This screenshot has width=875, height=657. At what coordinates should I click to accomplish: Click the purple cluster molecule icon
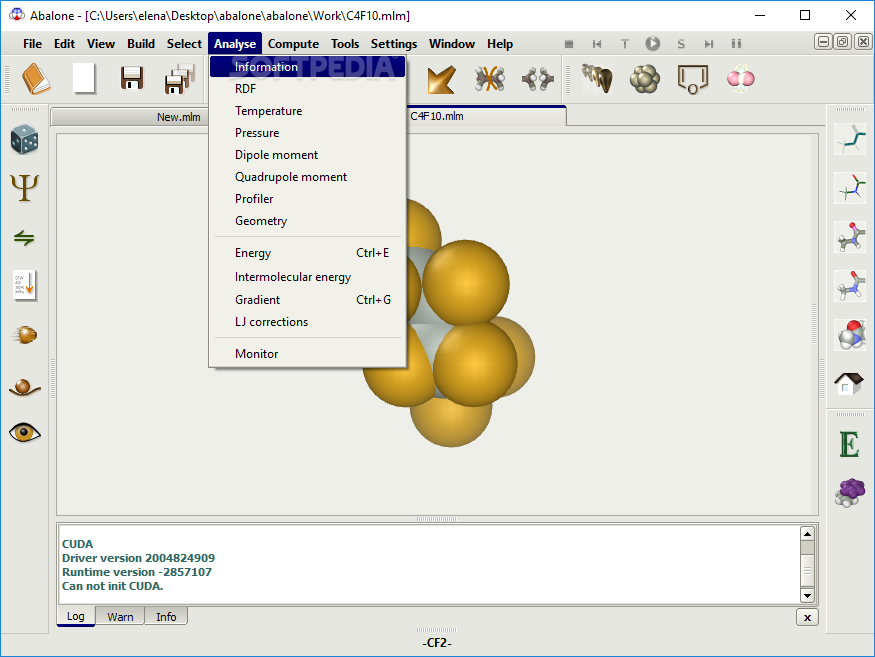pyautogui.click(x=849, y=493)
